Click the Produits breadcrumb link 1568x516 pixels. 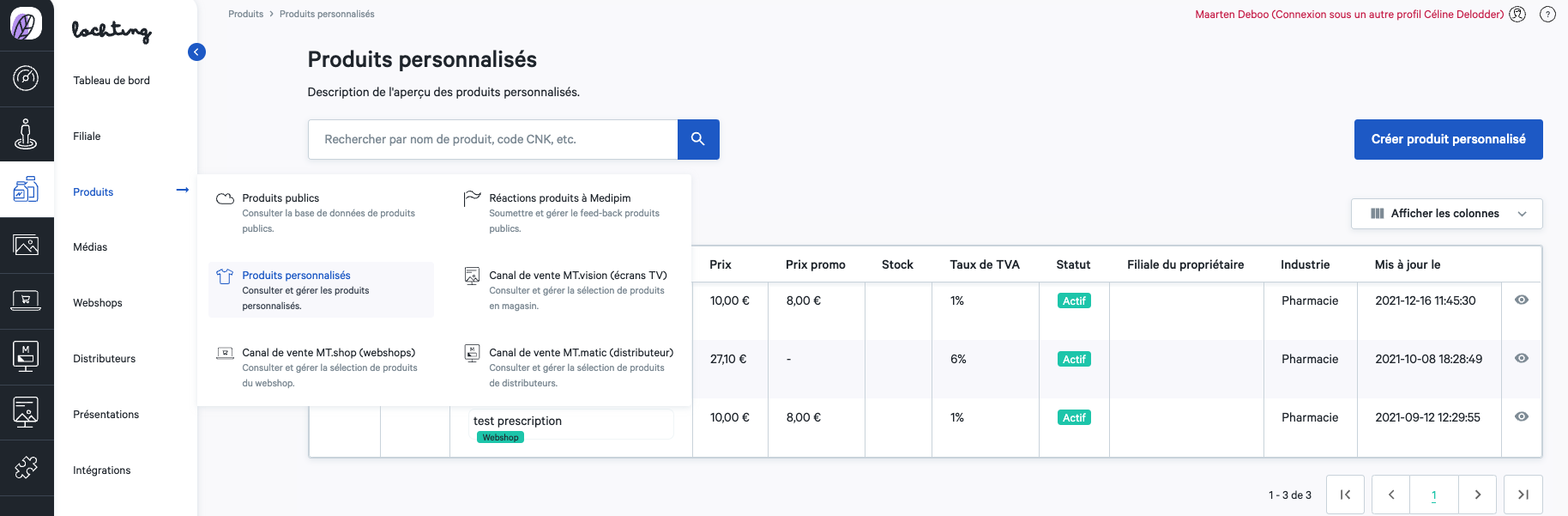(245, 15)
